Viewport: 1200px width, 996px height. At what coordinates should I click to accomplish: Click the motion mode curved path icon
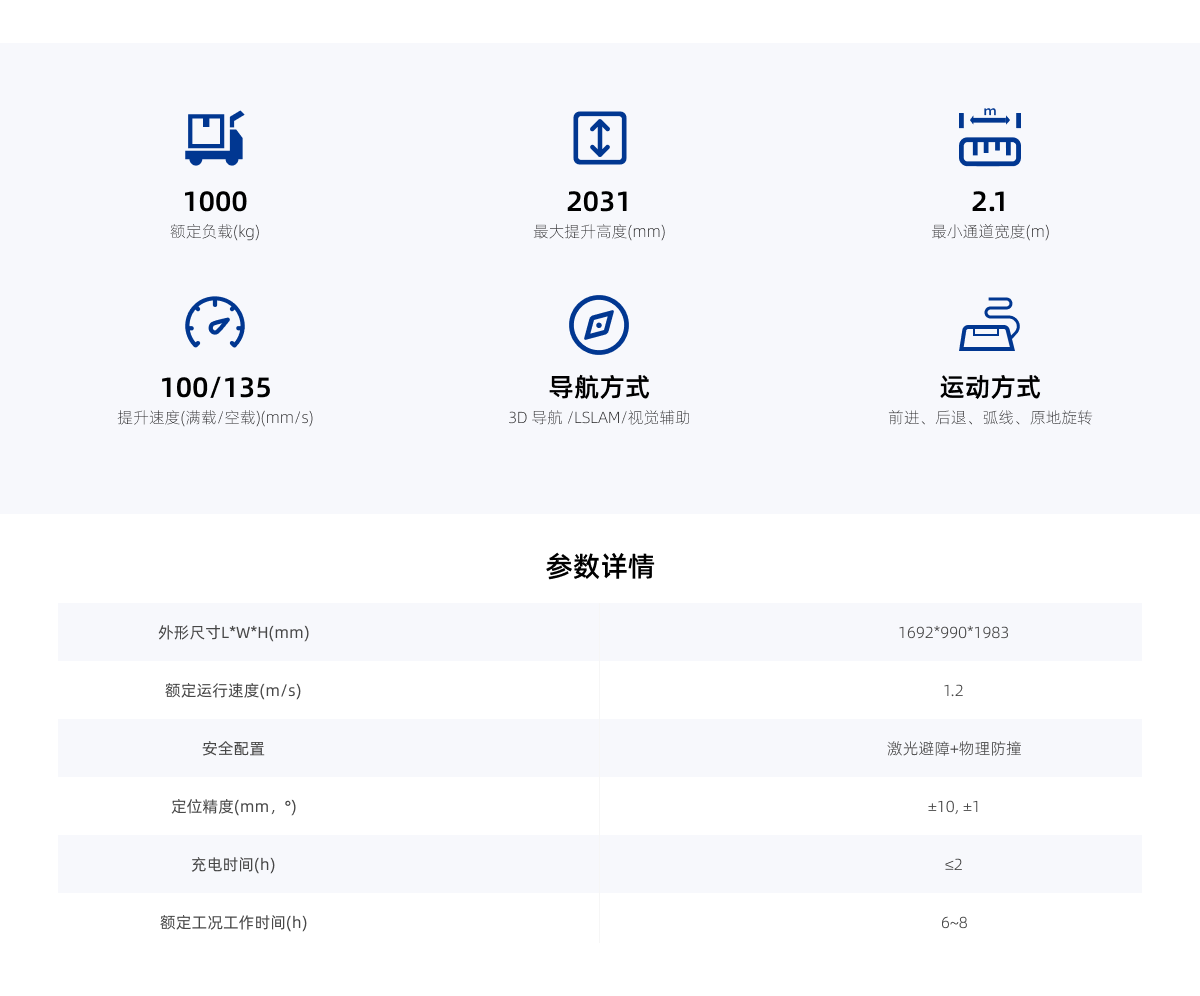click(x=989, y=323)
